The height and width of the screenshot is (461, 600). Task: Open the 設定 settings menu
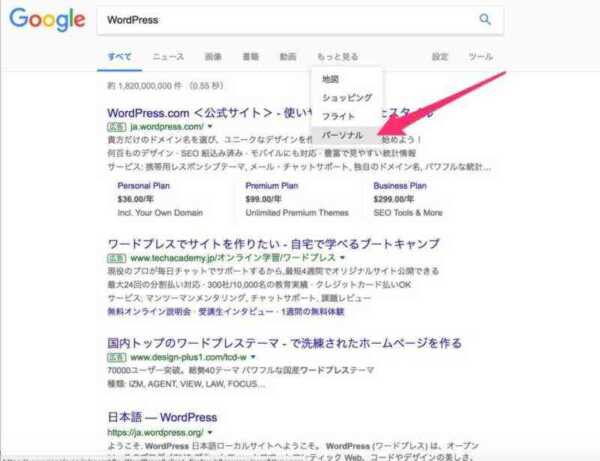pos(440,57)
